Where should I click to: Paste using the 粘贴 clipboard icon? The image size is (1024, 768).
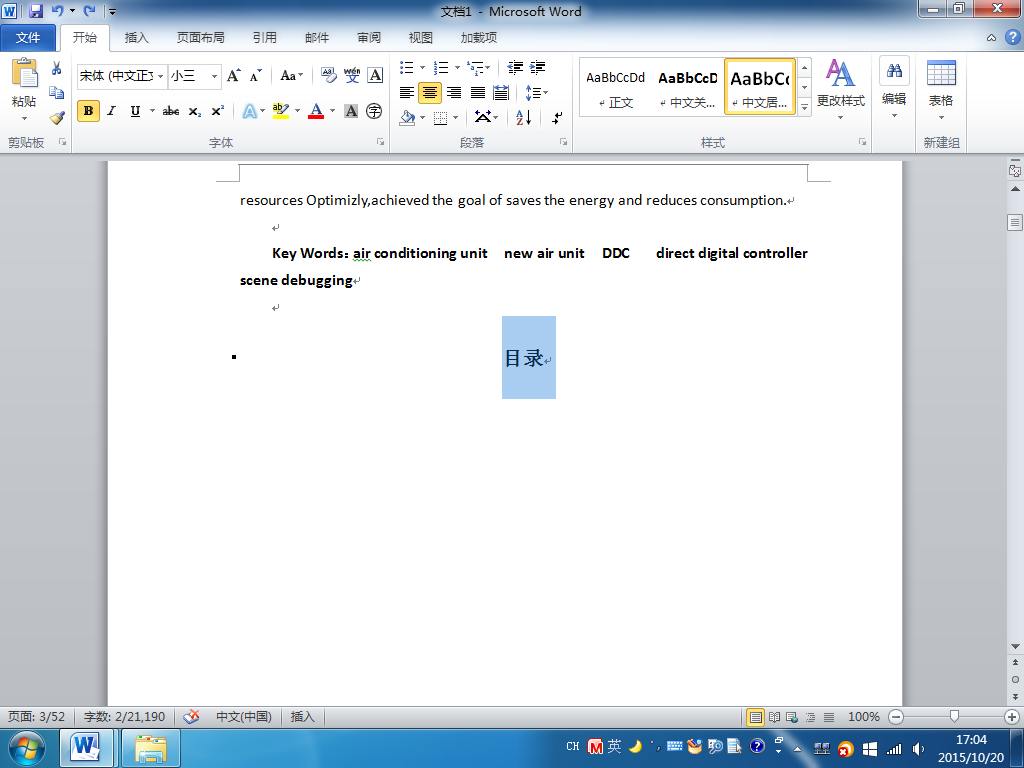(24, 73)
